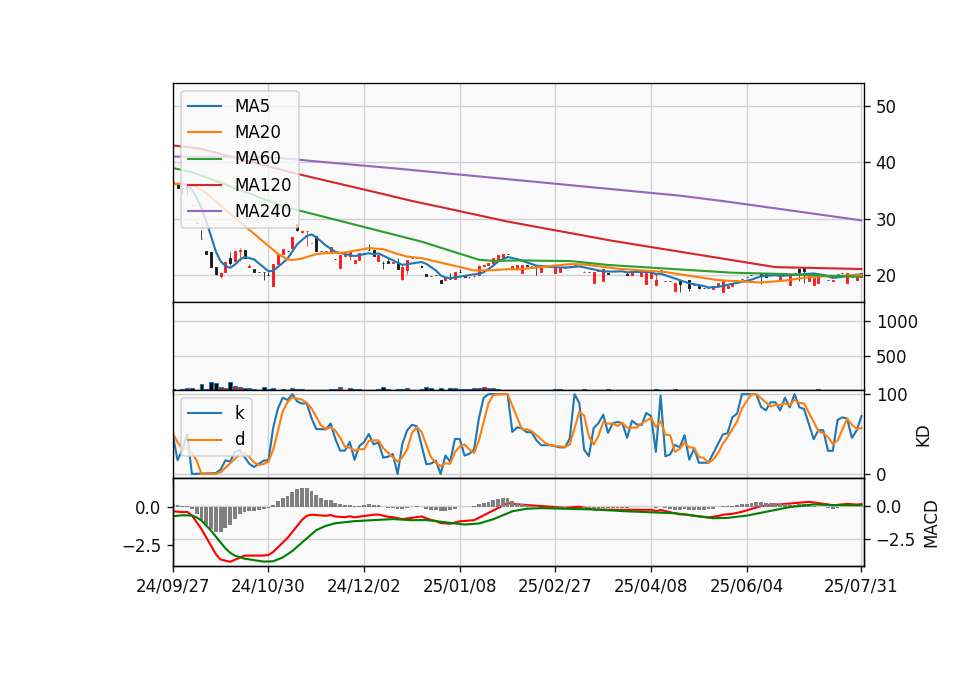Click the orange MA20 legend line sample
The image size is (960, 690).
tap(204, 133)
